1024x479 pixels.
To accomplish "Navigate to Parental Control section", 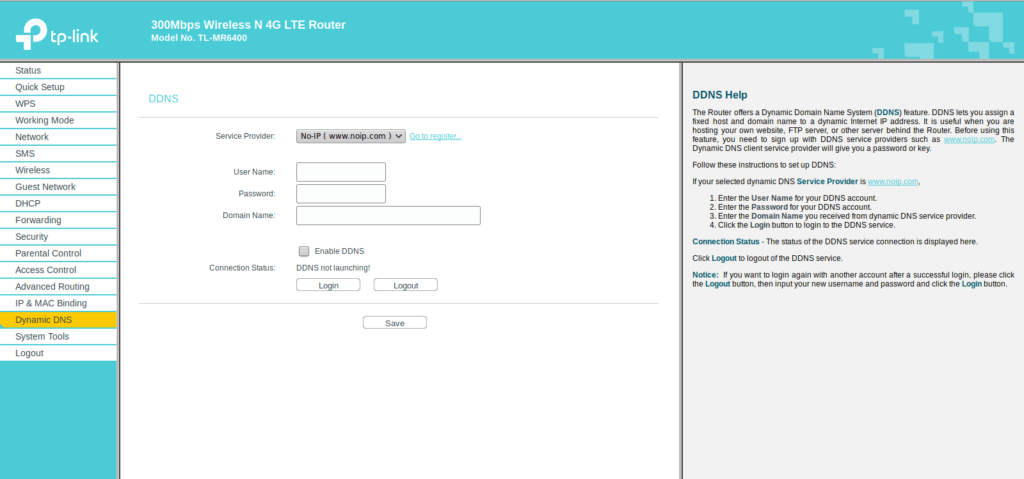I will pyautogui.click(x=48, y=253).
